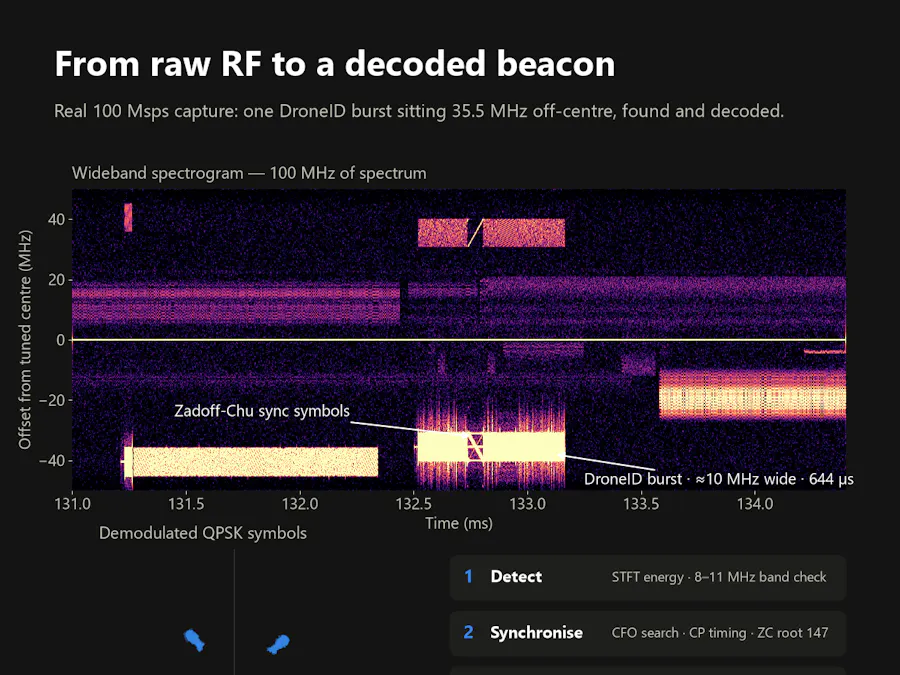Click the step number 2 beside Synchronise
The image size is (900, 675).
(468, 633)
